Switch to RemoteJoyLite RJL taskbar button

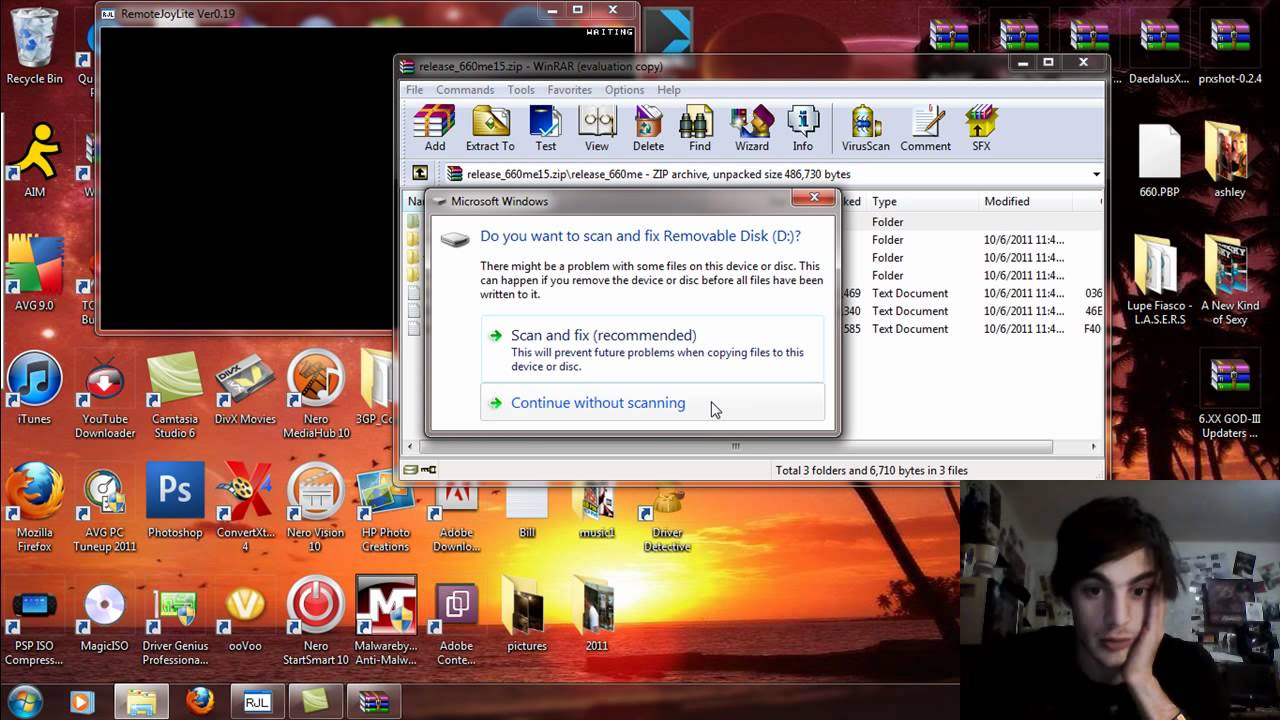click(257, 701)
